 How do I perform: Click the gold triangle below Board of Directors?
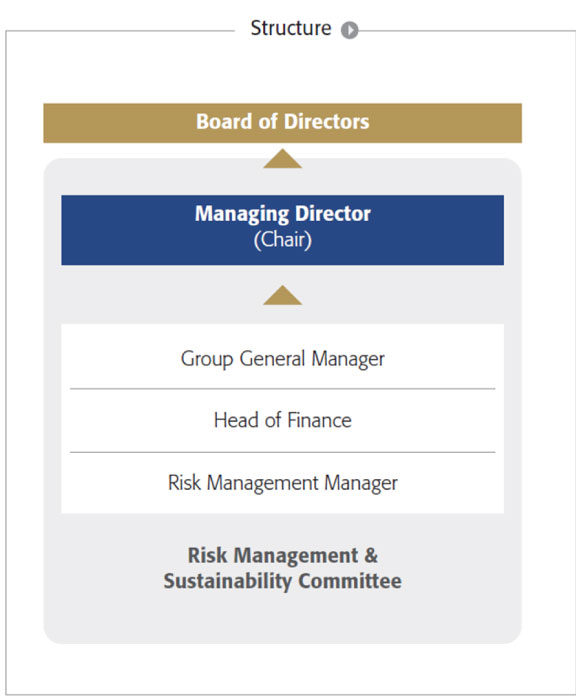point(283,158)
